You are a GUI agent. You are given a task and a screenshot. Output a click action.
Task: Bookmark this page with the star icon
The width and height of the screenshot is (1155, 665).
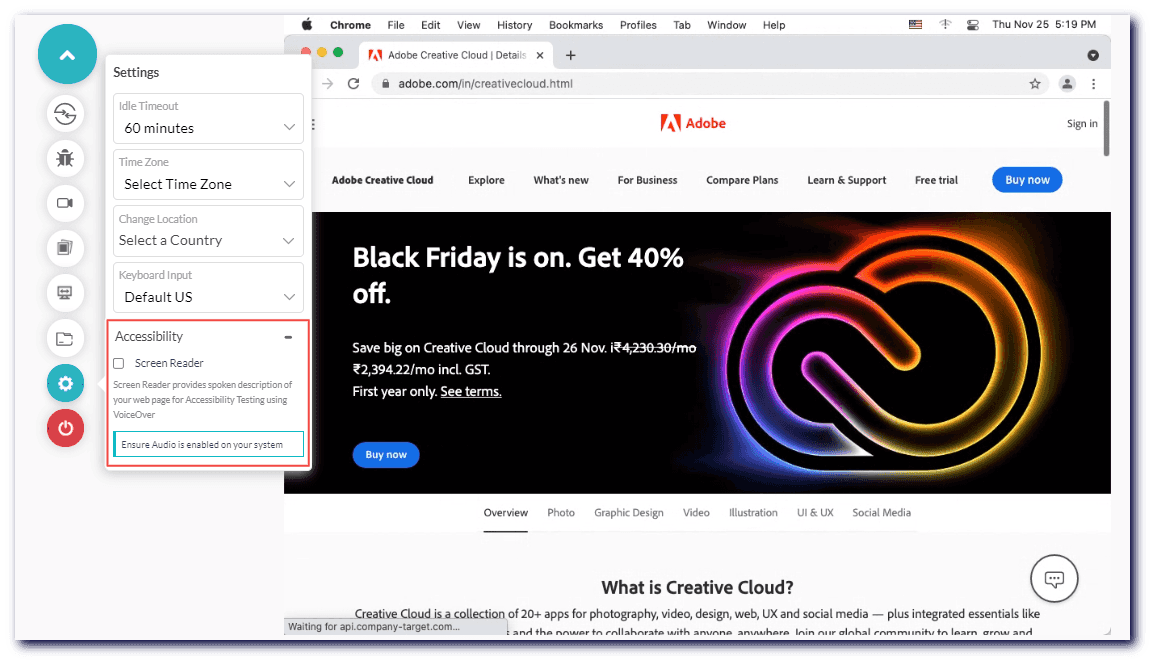point(1035,84)
